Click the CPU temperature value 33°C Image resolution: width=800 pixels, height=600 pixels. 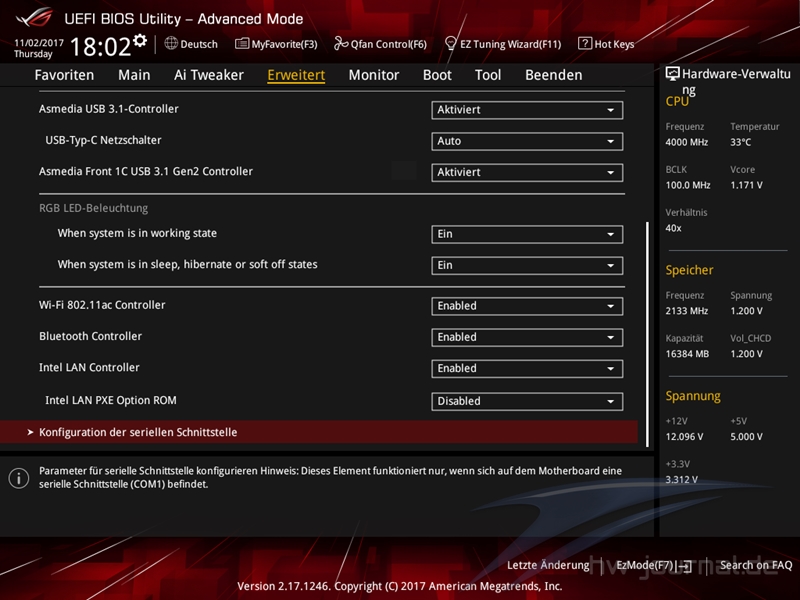pos(740,142)
